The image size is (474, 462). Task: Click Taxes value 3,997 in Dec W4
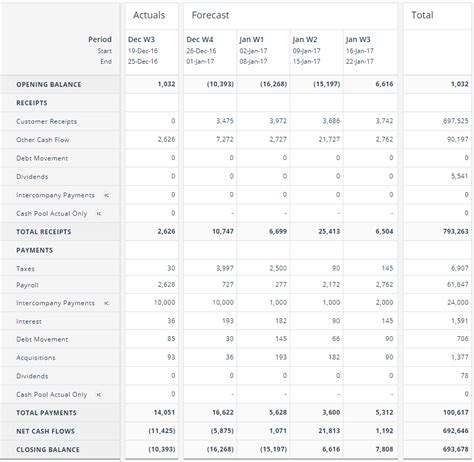click(x=225, y=268)
